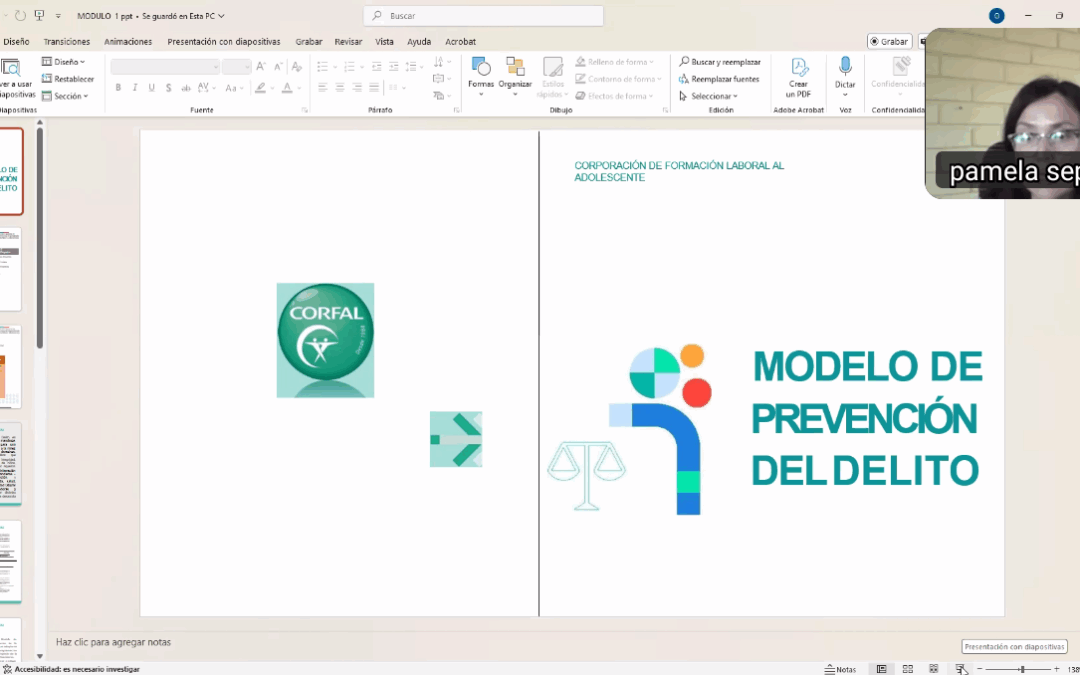Open the Grabar tab
1080x675 pixels.
(x=309, y=42)
